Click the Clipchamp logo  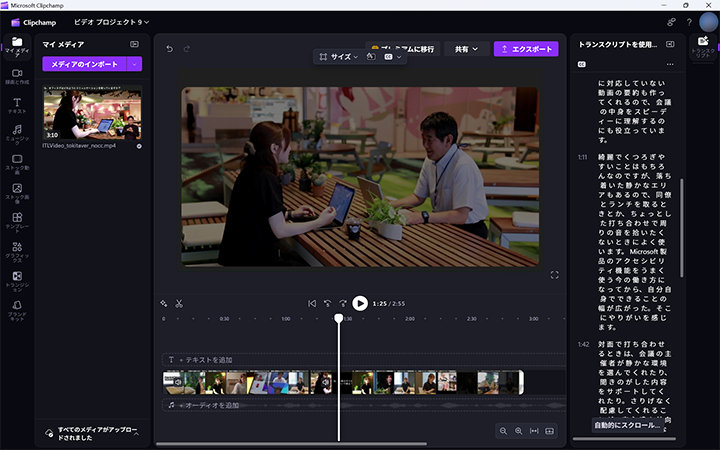coord(34,22)
